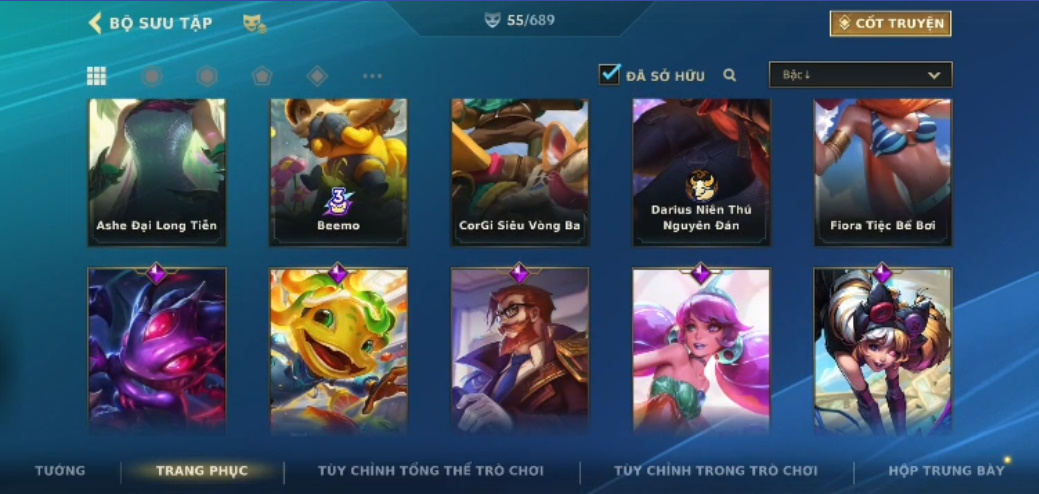
Task: Go to the Hộp Trưng Bày tab
Action: click(x=946, y=471)
